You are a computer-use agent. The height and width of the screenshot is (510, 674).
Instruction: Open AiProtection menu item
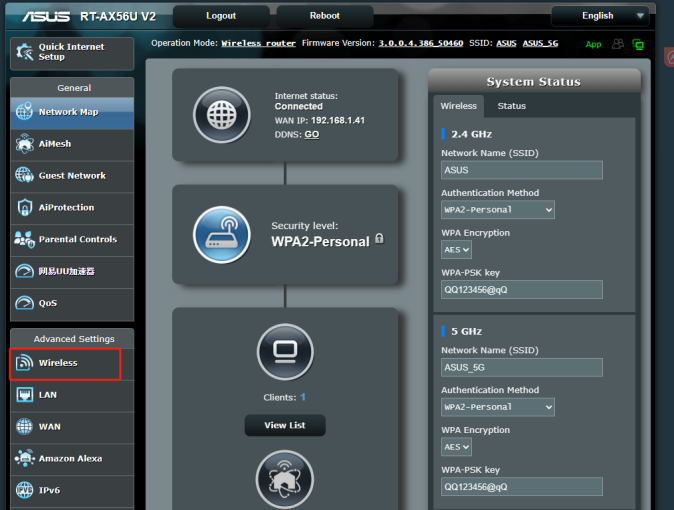[72, 208]
